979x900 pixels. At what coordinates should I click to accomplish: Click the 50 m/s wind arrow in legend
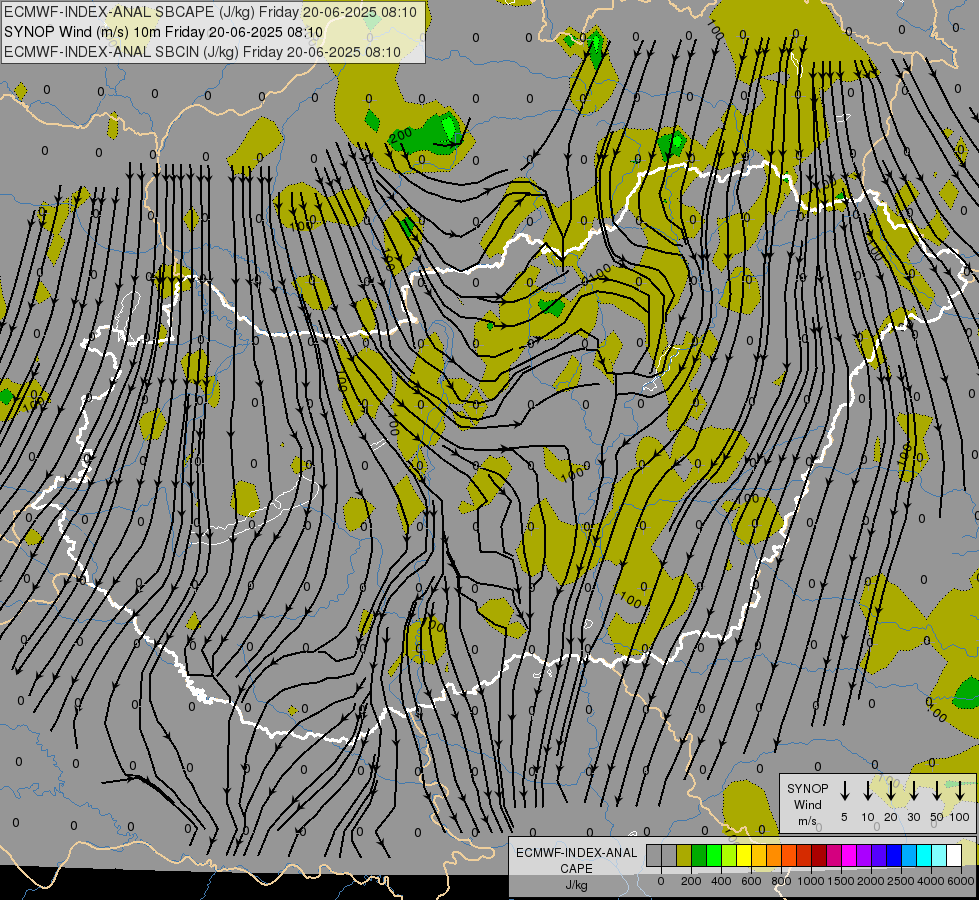(937, 790)
